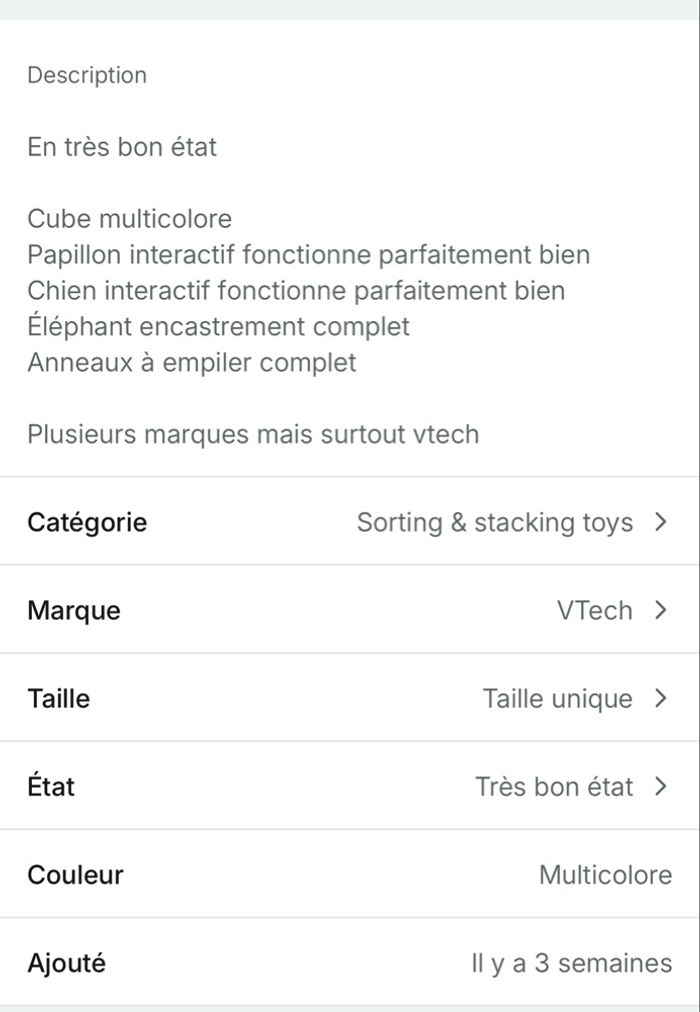
Task: Tap the 'Il y a 3 semaines' date
Action: click(x=571, y=963)
